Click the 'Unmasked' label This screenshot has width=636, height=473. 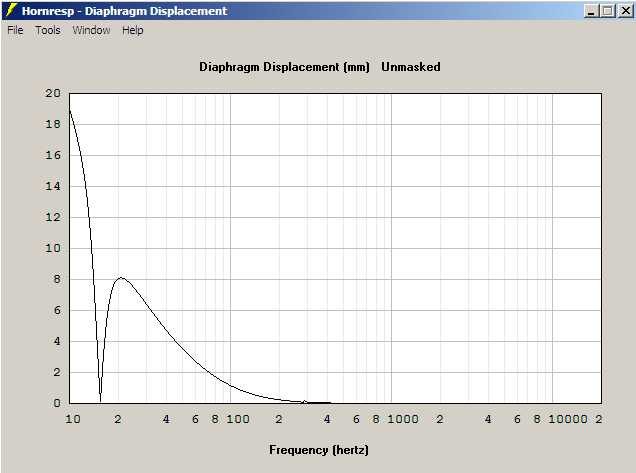410,67
